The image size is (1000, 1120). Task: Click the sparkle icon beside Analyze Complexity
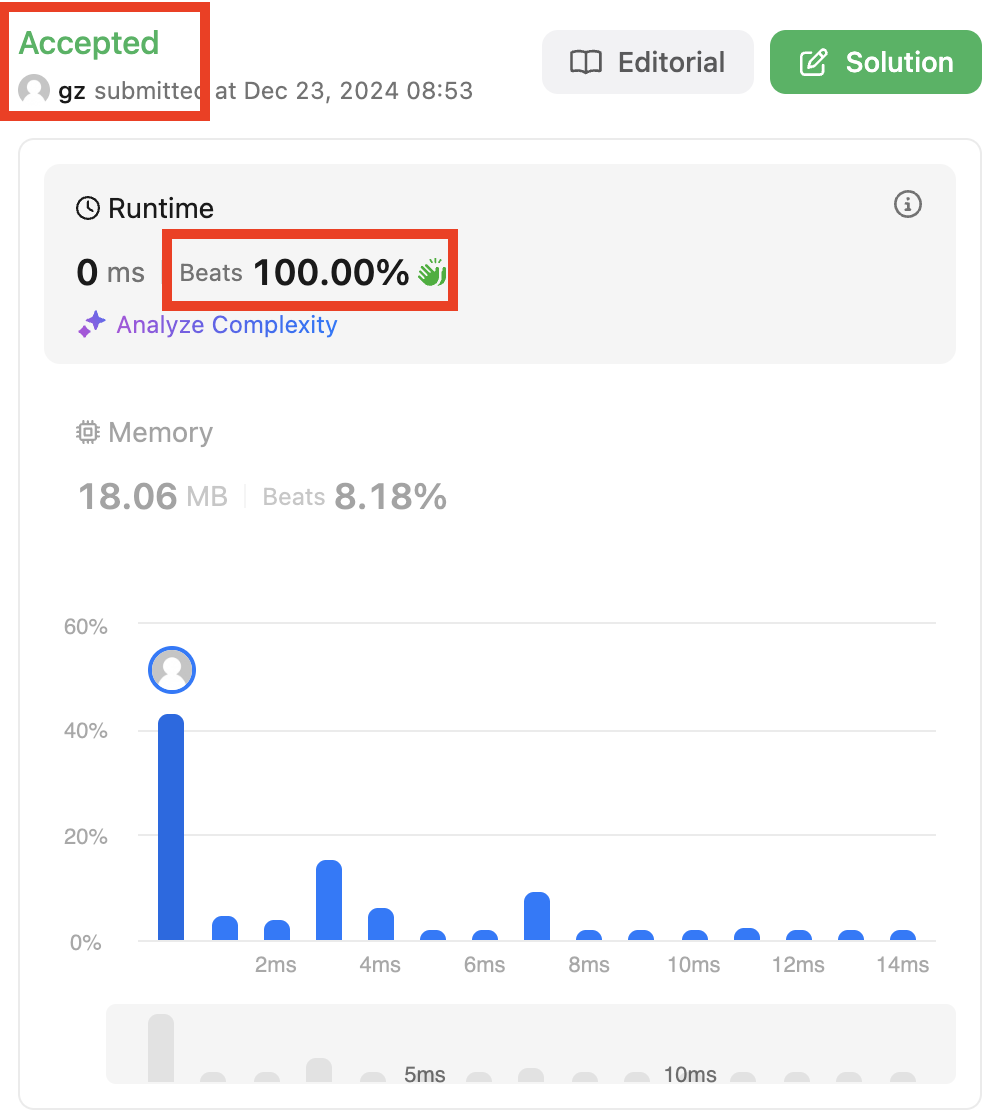[91, 324]
